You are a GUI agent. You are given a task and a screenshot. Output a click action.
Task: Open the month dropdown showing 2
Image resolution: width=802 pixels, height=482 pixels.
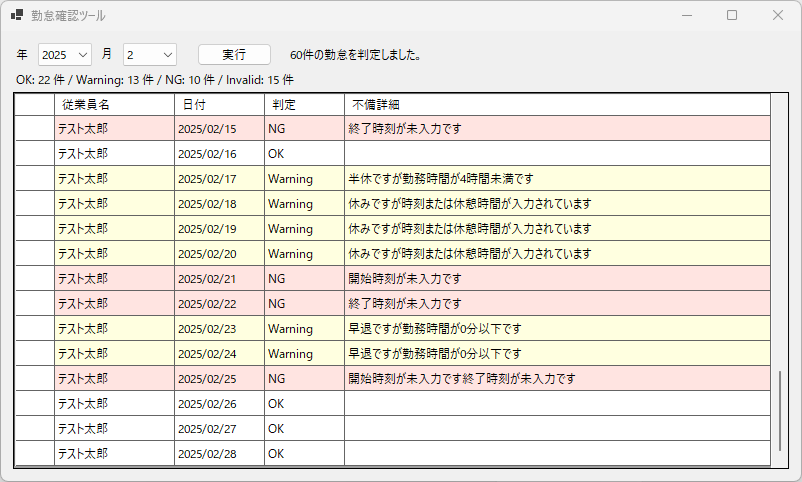(150, 55)
